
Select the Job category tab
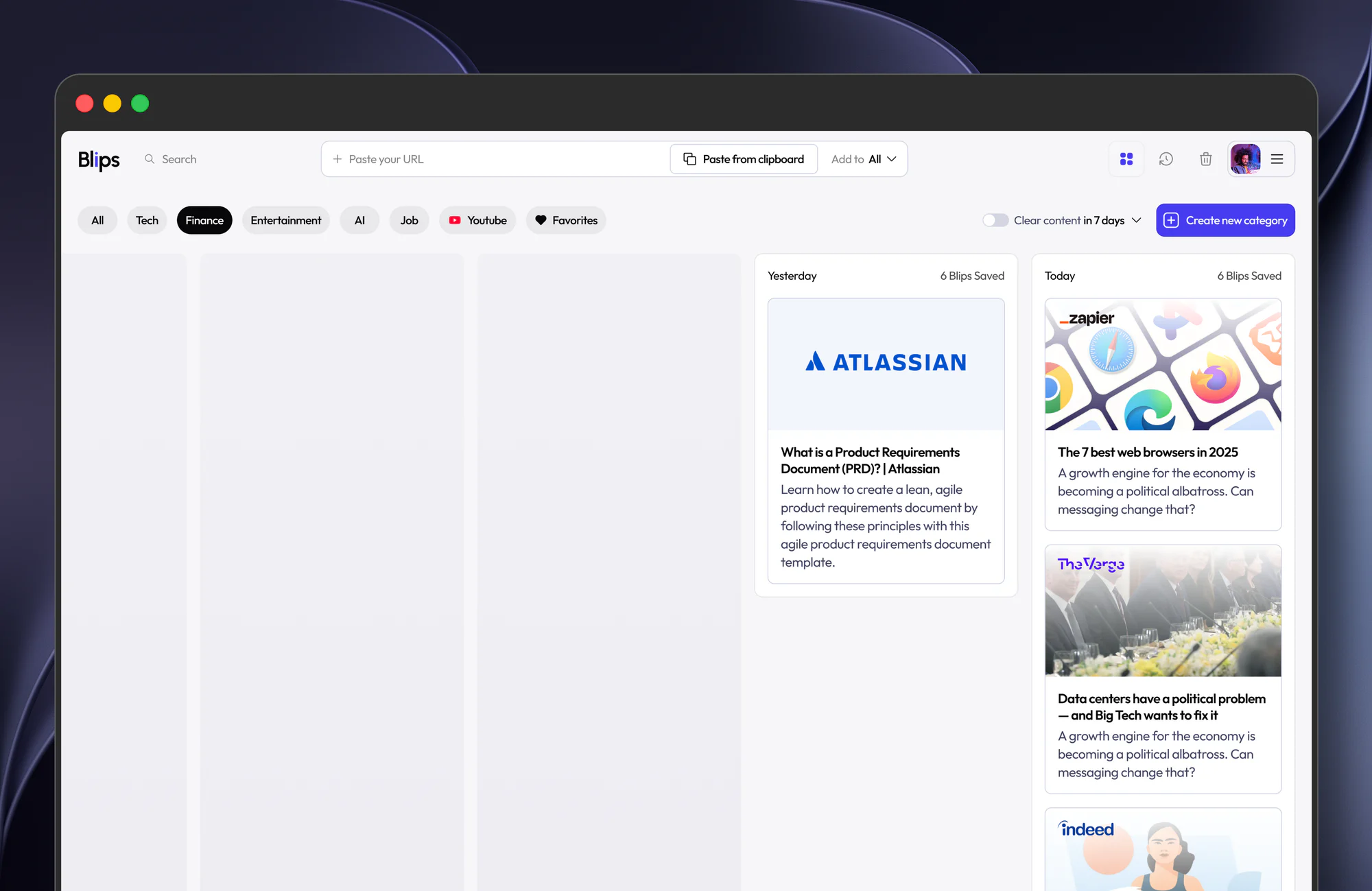click(410, 220)
